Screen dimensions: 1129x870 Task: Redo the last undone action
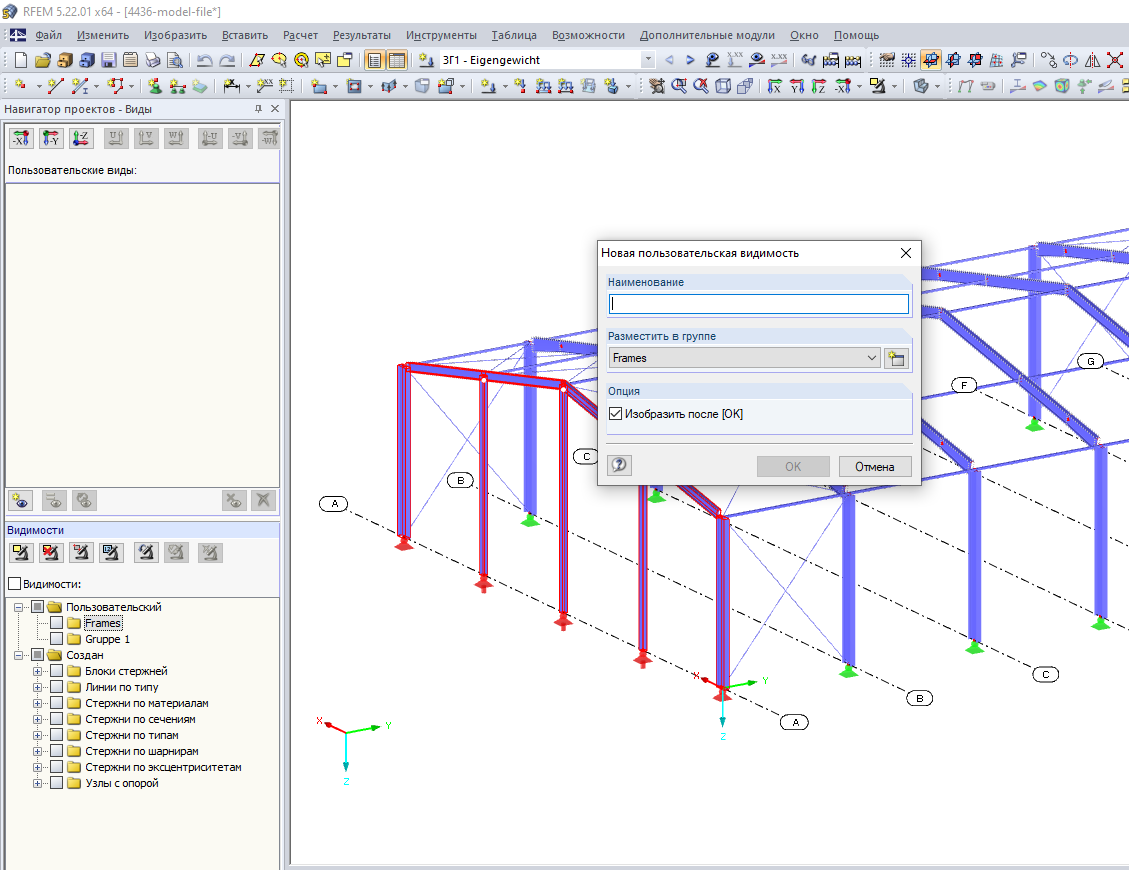point(227,60)
